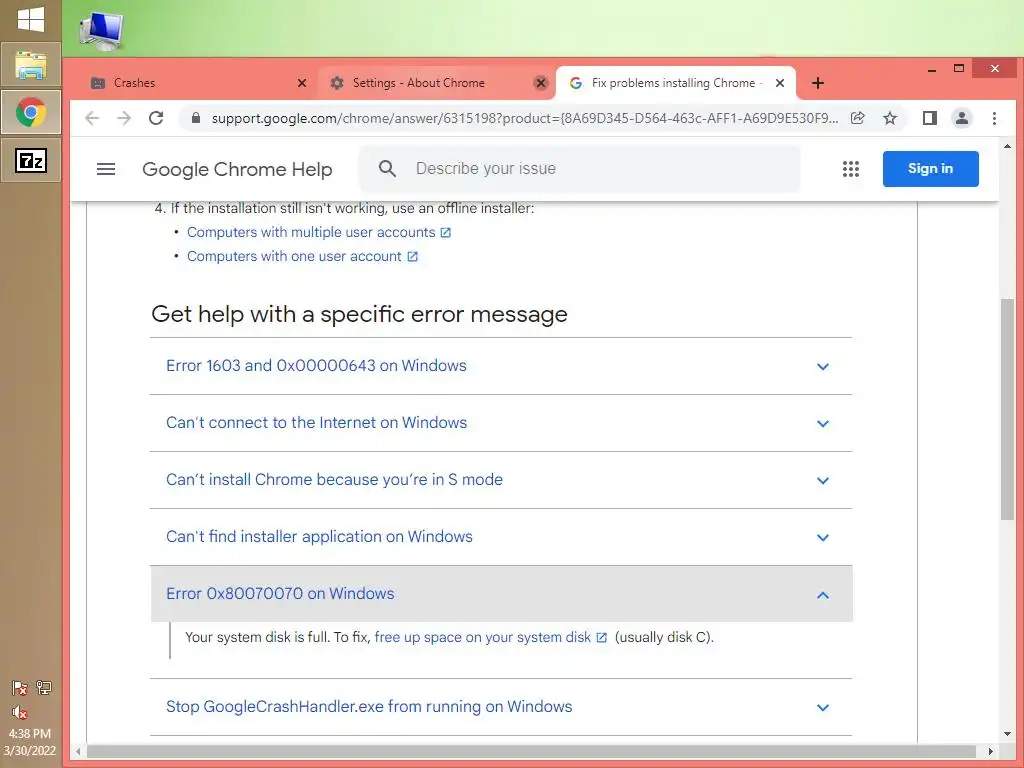Screen dimensions: 1024x768
Task: Click the Your system disk is full text
Action: coord(257,637)
